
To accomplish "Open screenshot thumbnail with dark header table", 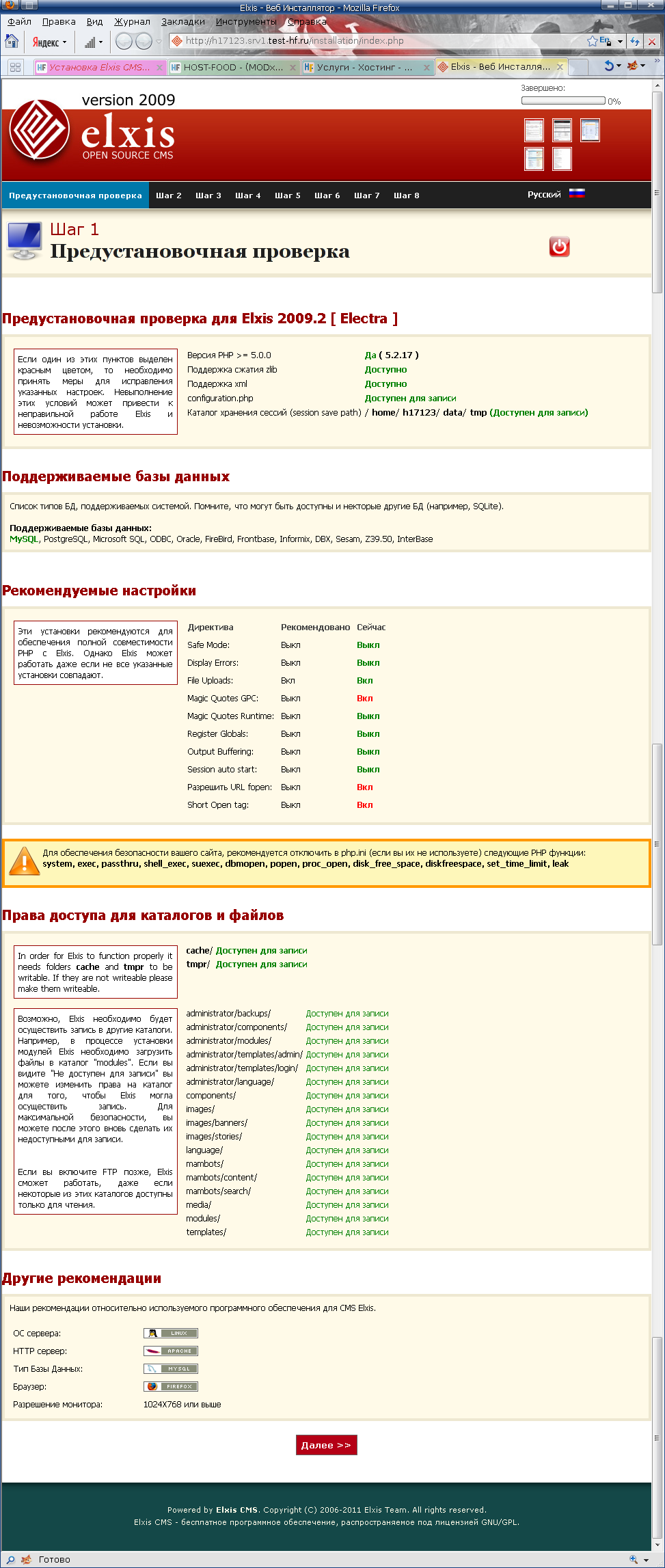I will pos(562,130).
